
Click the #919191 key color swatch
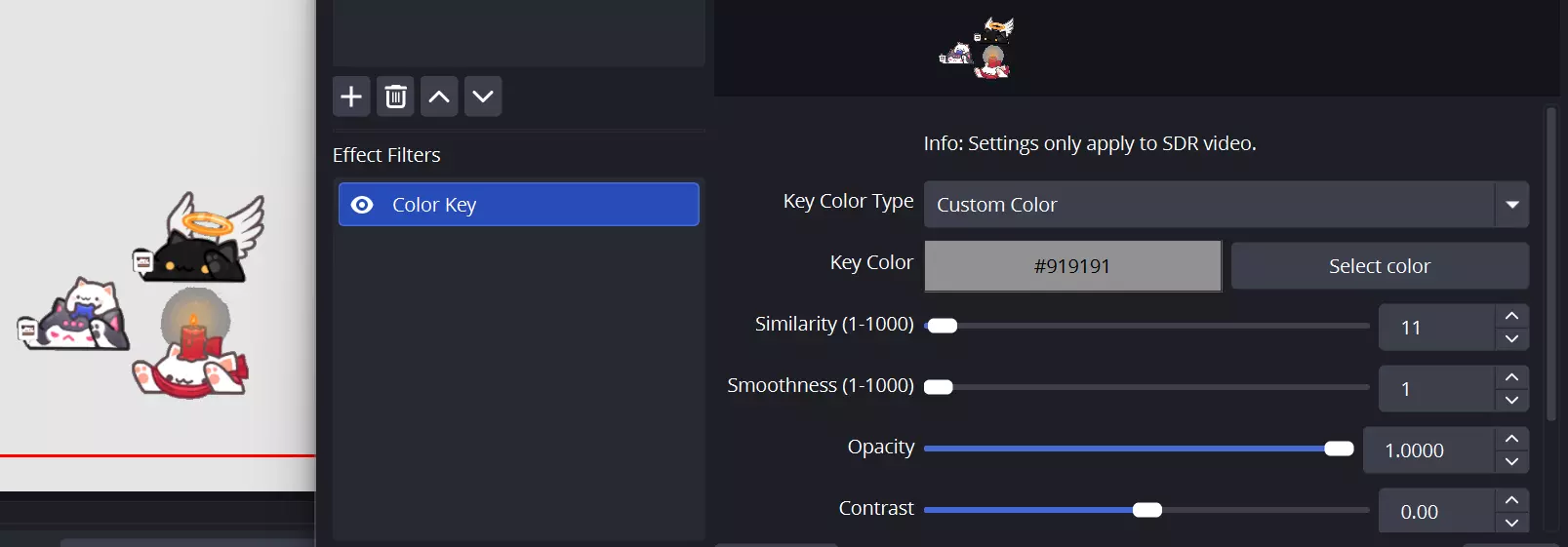[x=1072, y=266]
